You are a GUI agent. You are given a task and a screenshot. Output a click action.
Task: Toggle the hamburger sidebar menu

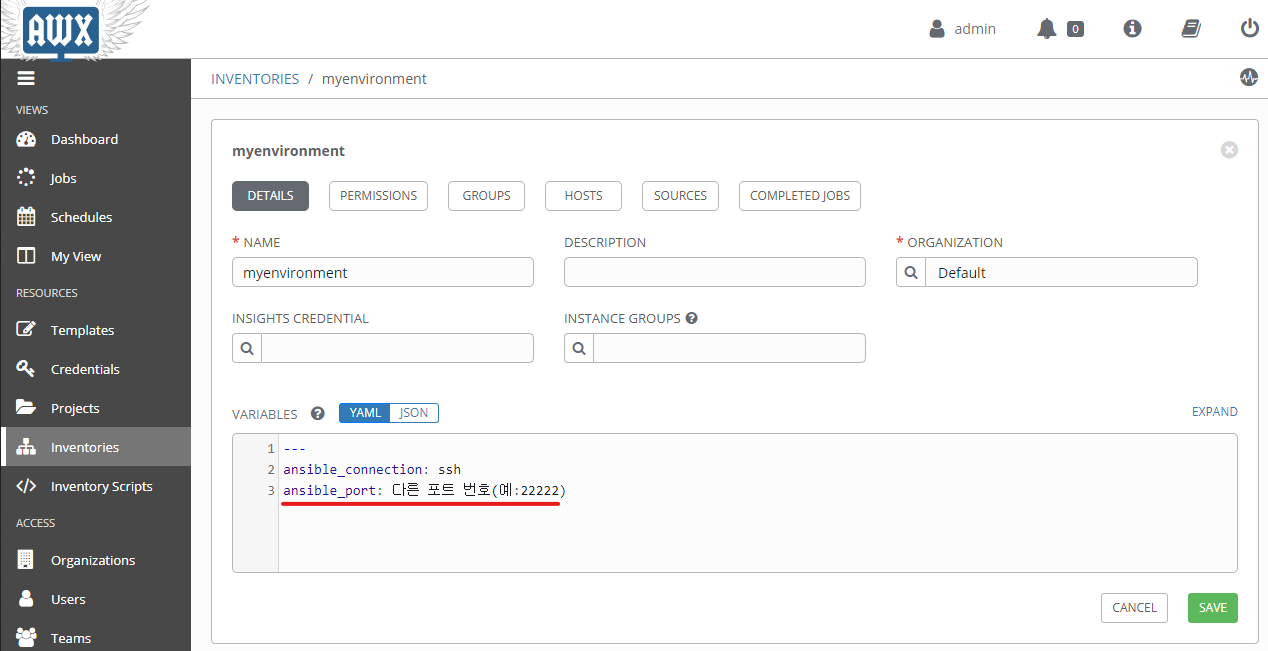26,78
